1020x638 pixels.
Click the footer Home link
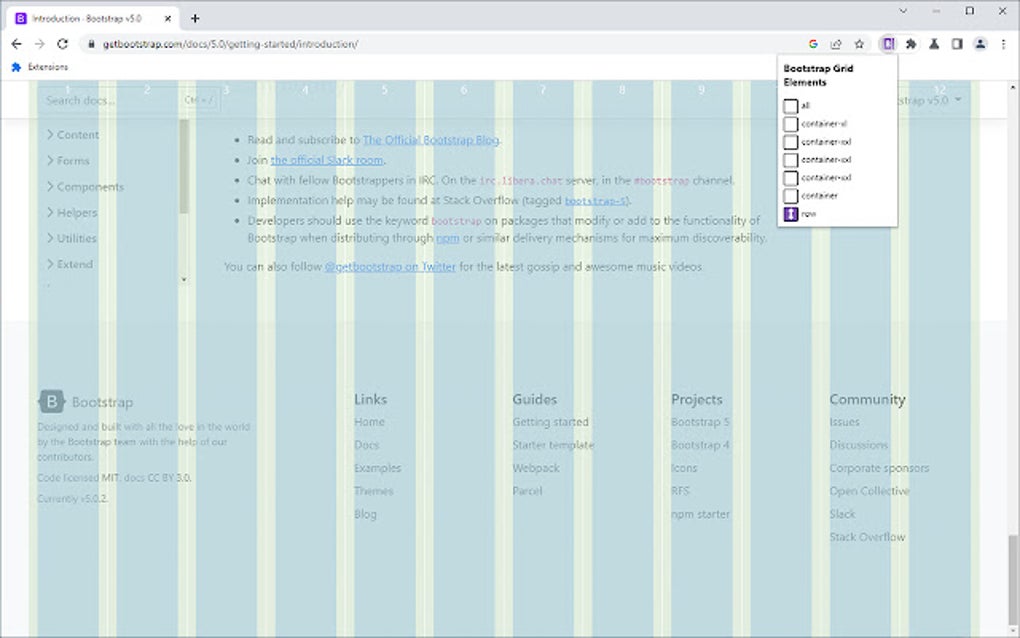[x=369, y=422]
